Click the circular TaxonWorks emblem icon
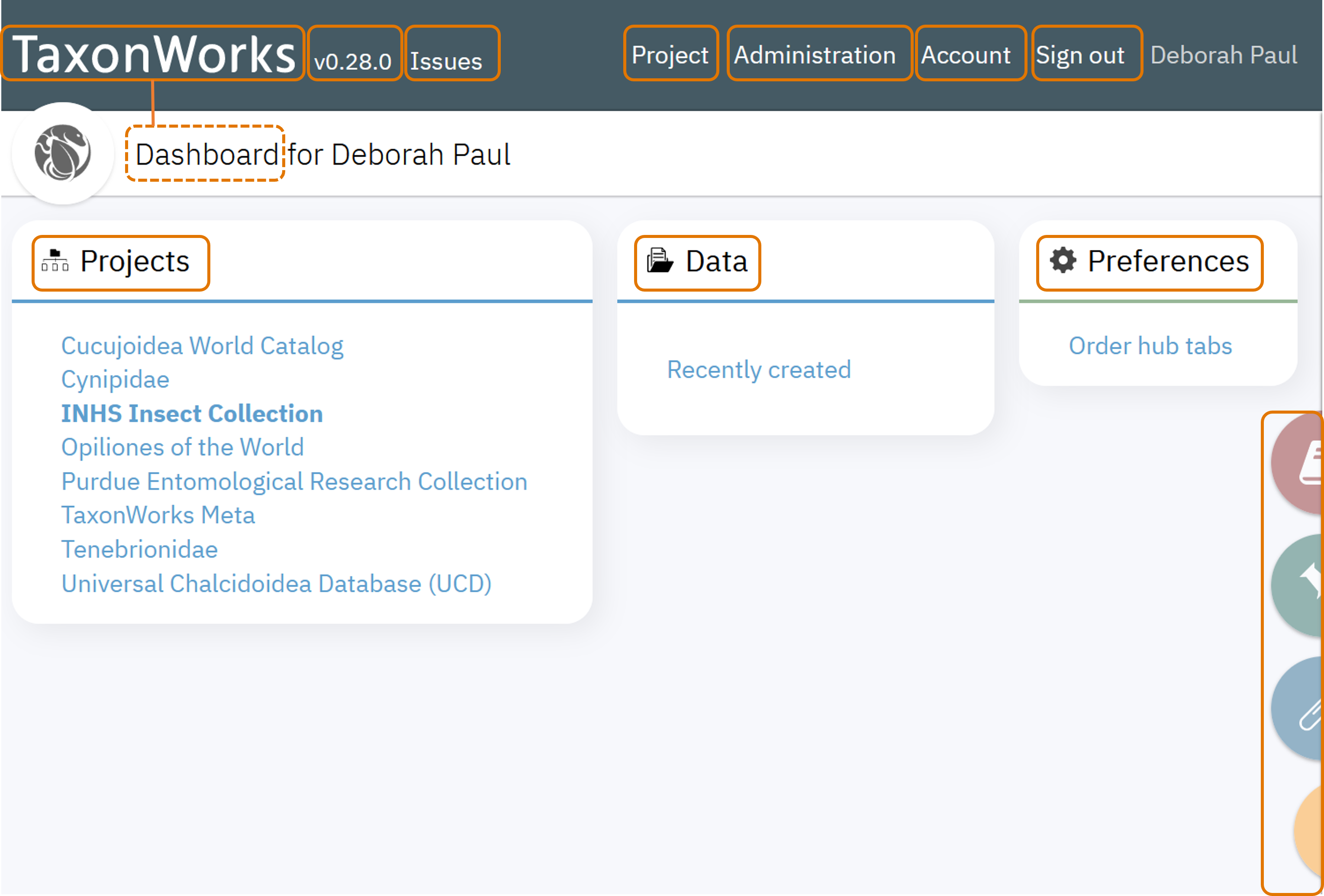The image size is (1324, 896). click(x=63, y=153)
